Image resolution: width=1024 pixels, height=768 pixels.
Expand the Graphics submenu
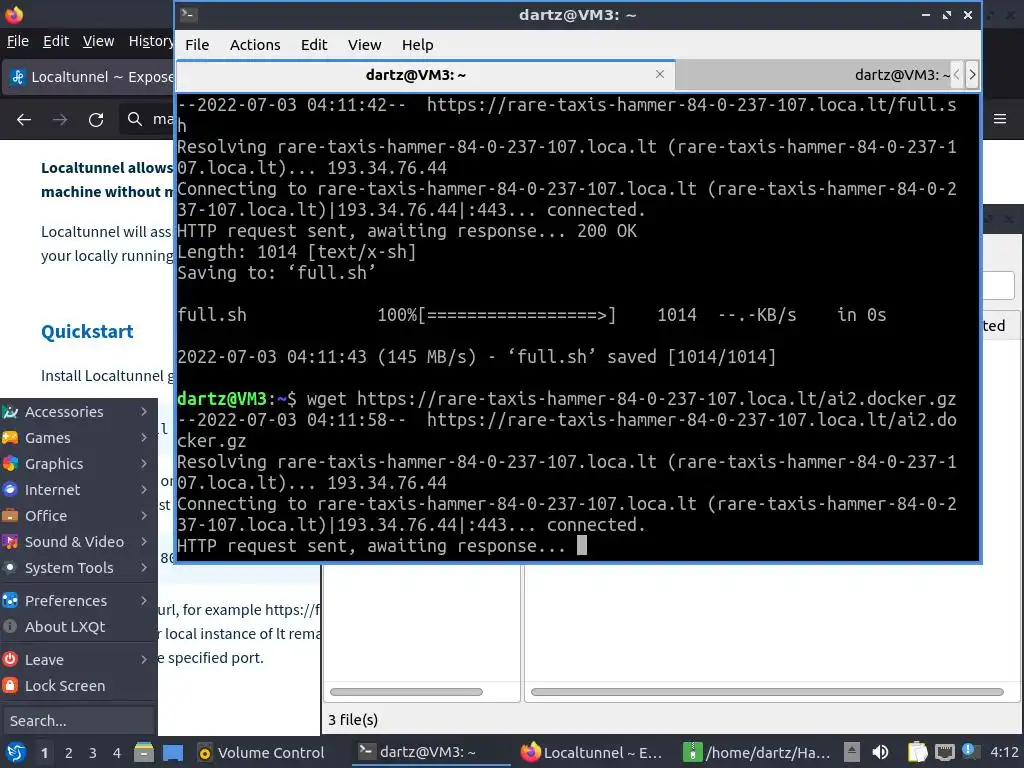click(x=78, y=464)
